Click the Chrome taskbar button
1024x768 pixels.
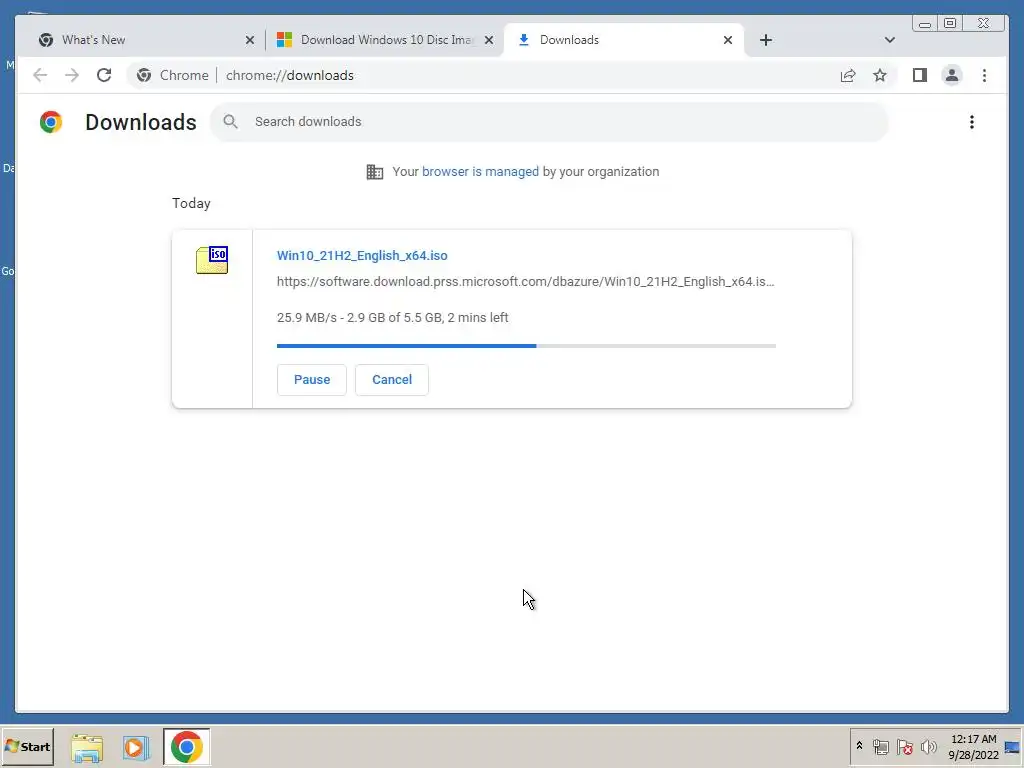pos(187,746)
